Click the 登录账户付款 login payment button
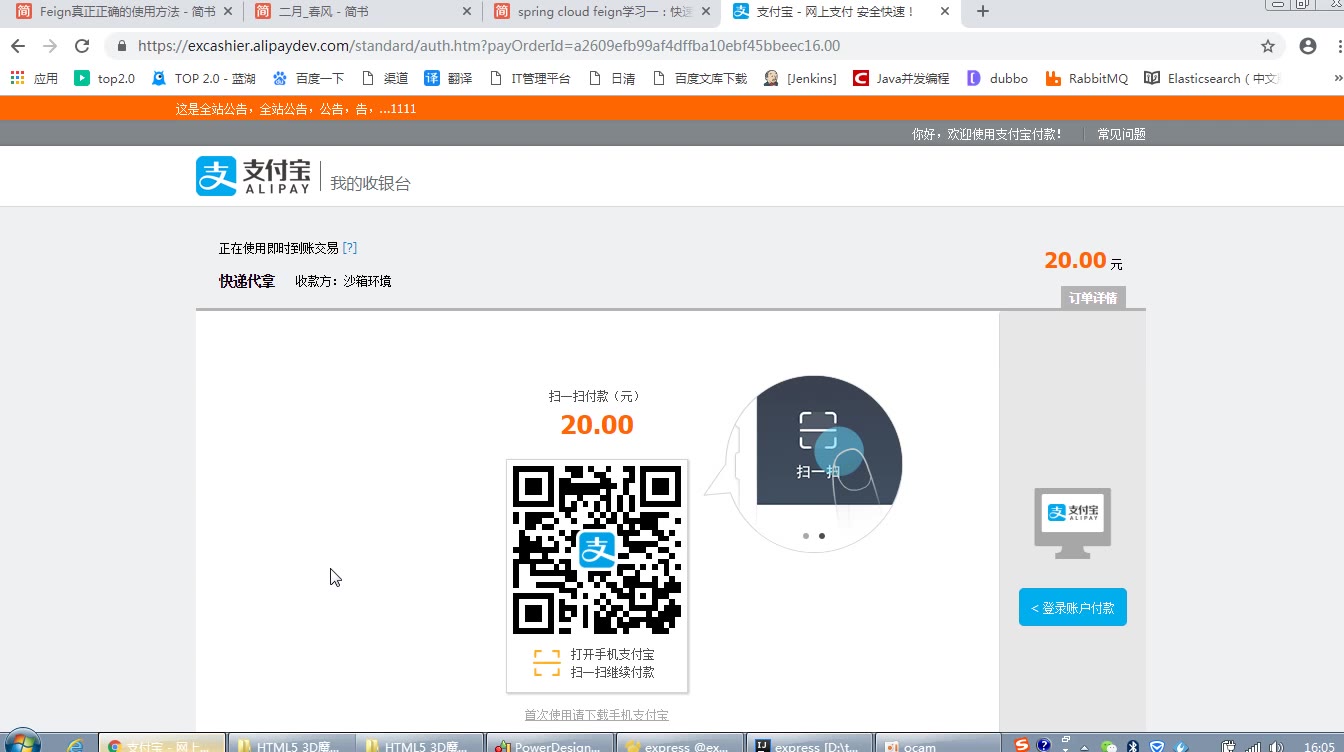 pos(1072,608)
